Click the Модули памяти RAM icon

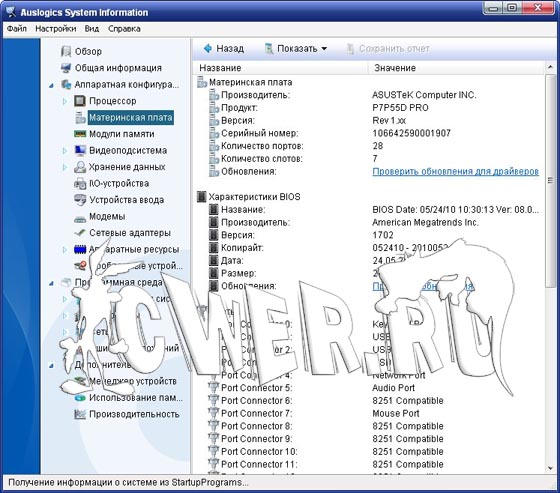(x=80, y=134)
